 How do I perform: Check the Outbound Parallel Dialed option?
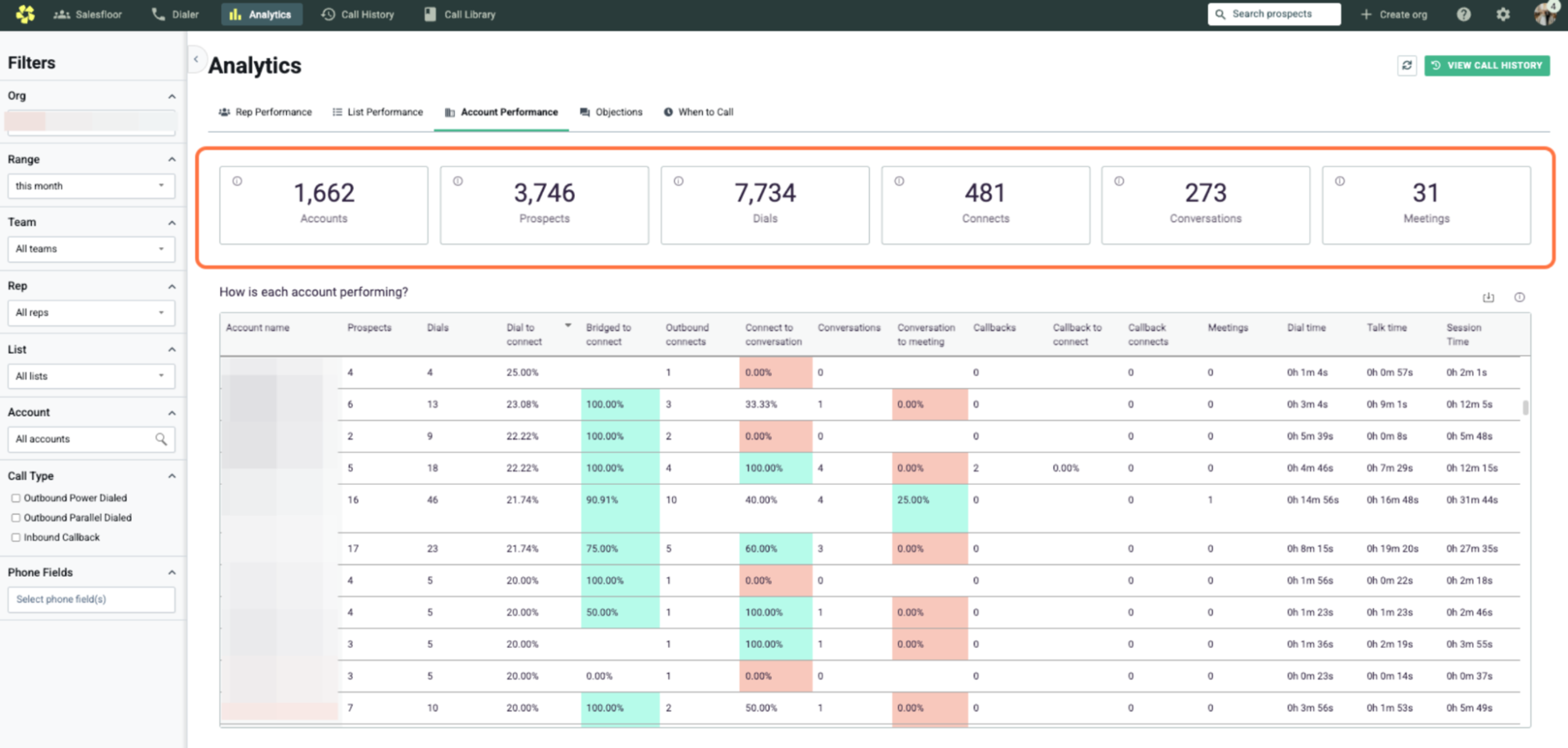[x=16, y=517]
